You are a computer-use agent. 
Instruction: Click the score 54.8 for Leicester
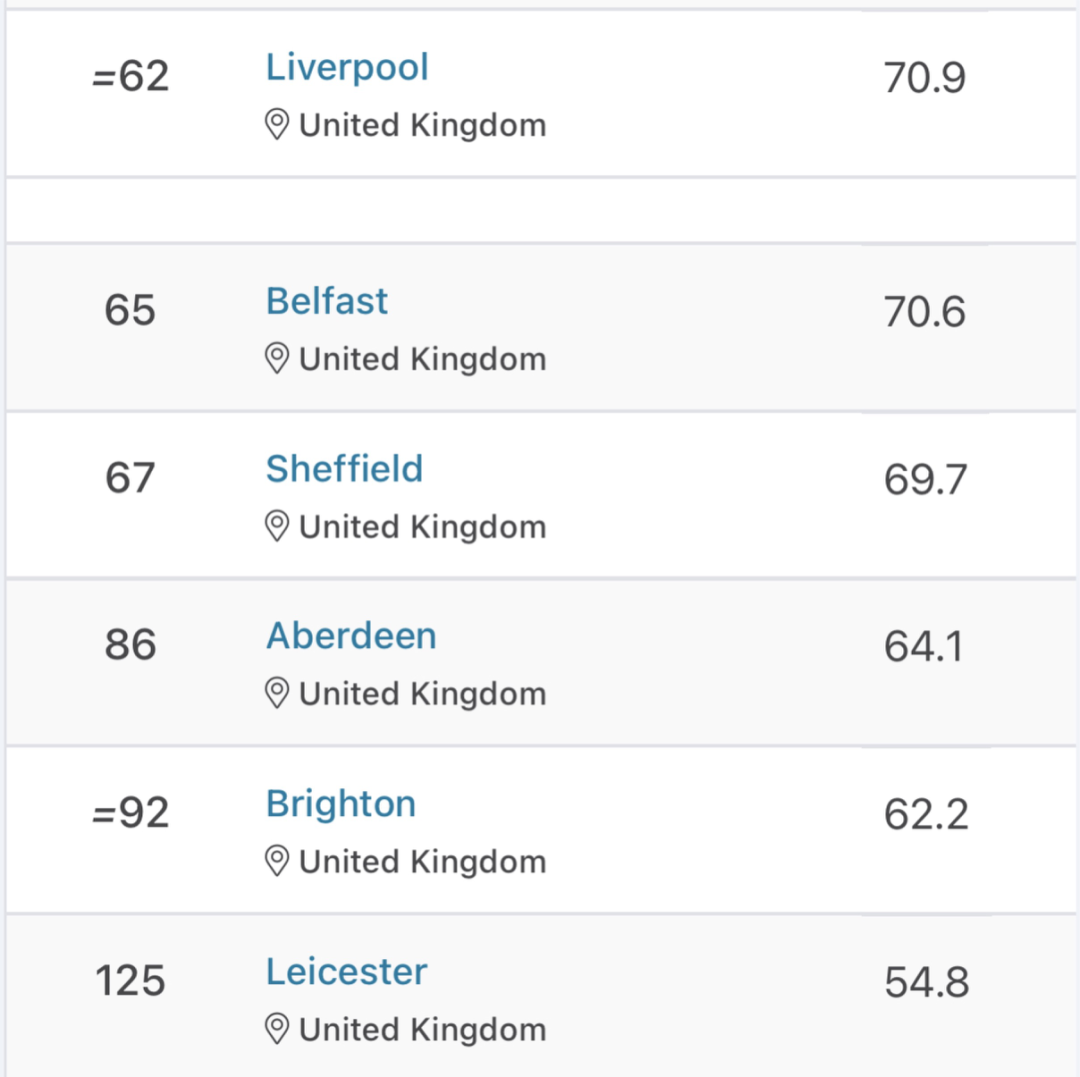[x=926, y=984]
